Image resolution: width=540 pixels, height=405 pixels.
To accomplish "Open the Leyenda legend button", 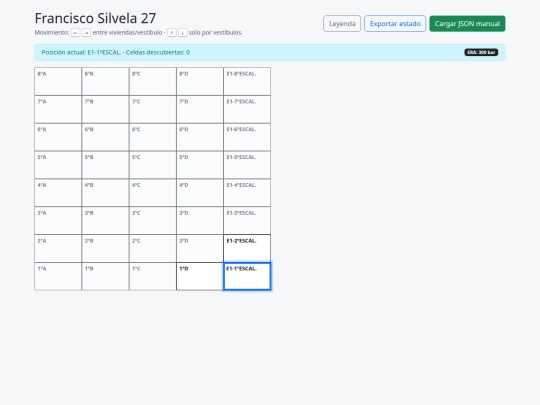I will pos(342,24).
